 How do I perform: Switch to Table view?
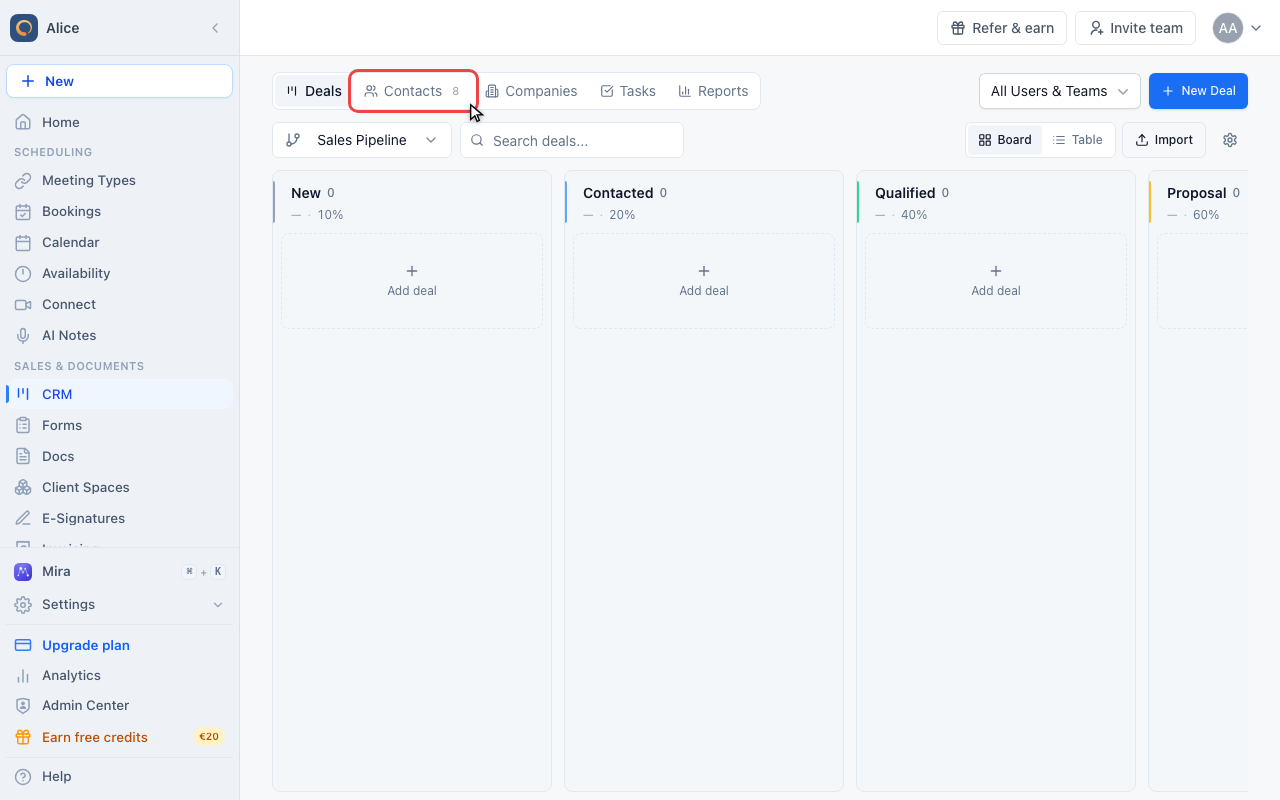click(x=1077, y=140)
